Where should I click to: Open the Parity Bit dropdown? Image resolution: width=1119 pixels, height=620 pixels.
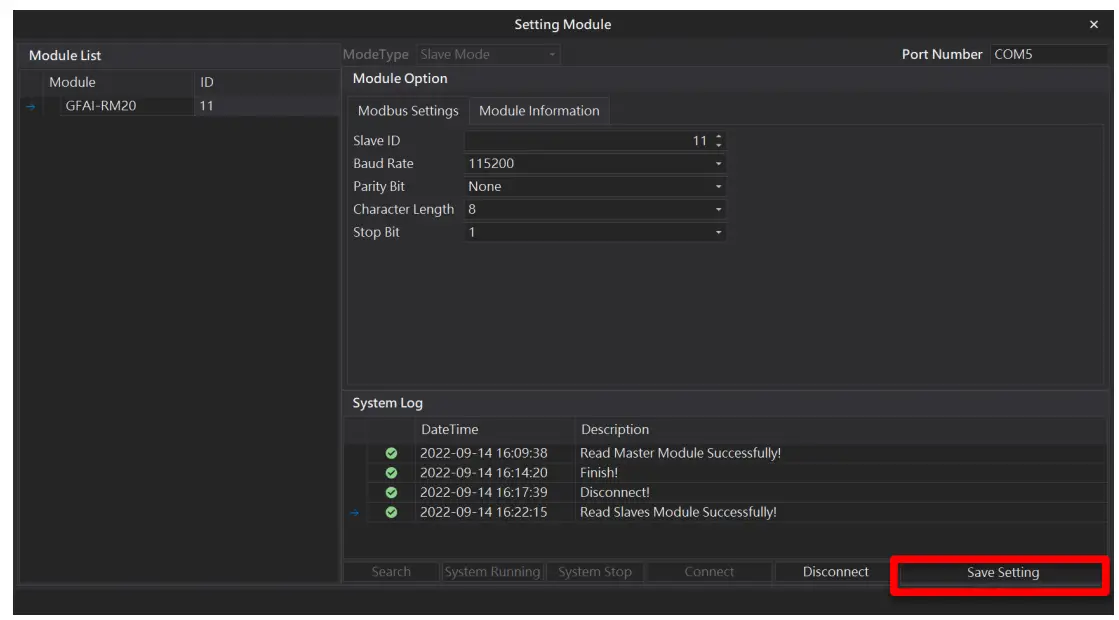[x=719, y=186]
